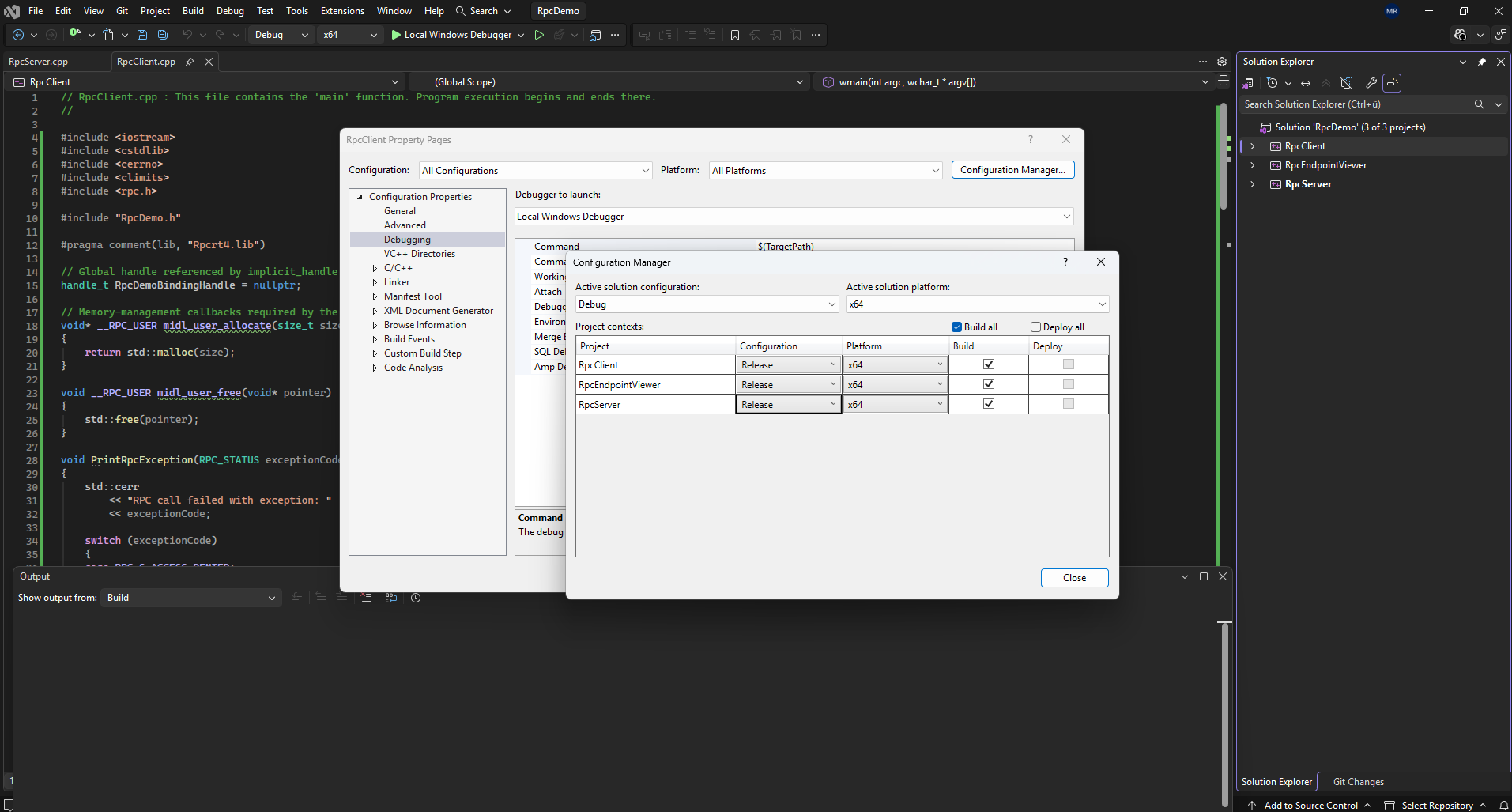
Task: Click Select Repository in status bar
Action: click(x=1436, y=806)
